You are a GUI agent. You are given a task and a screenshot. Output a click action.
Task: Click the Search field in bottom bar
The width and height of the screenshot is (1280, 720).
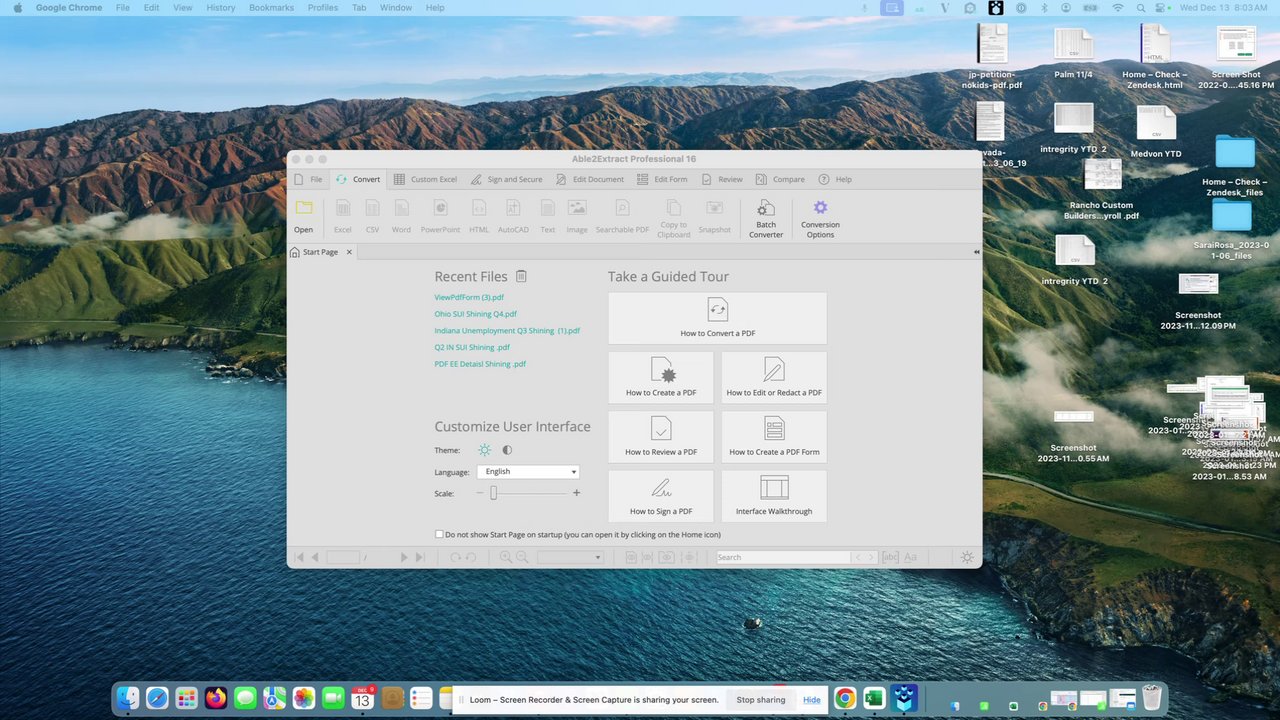click(x=783, y=557)
